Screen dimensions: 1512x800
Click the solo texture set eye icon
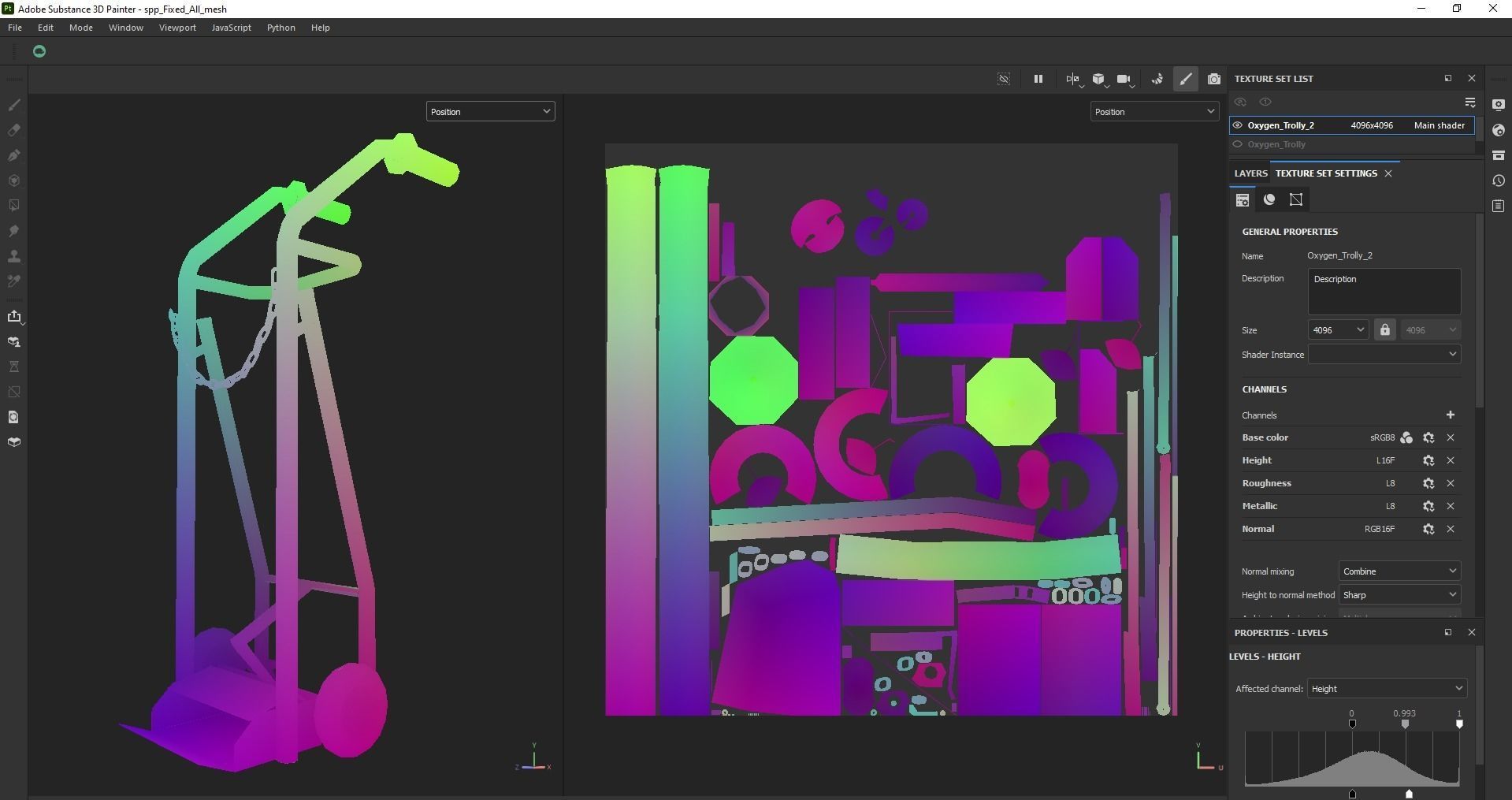pyautogui.click(x=1265, y=102)
